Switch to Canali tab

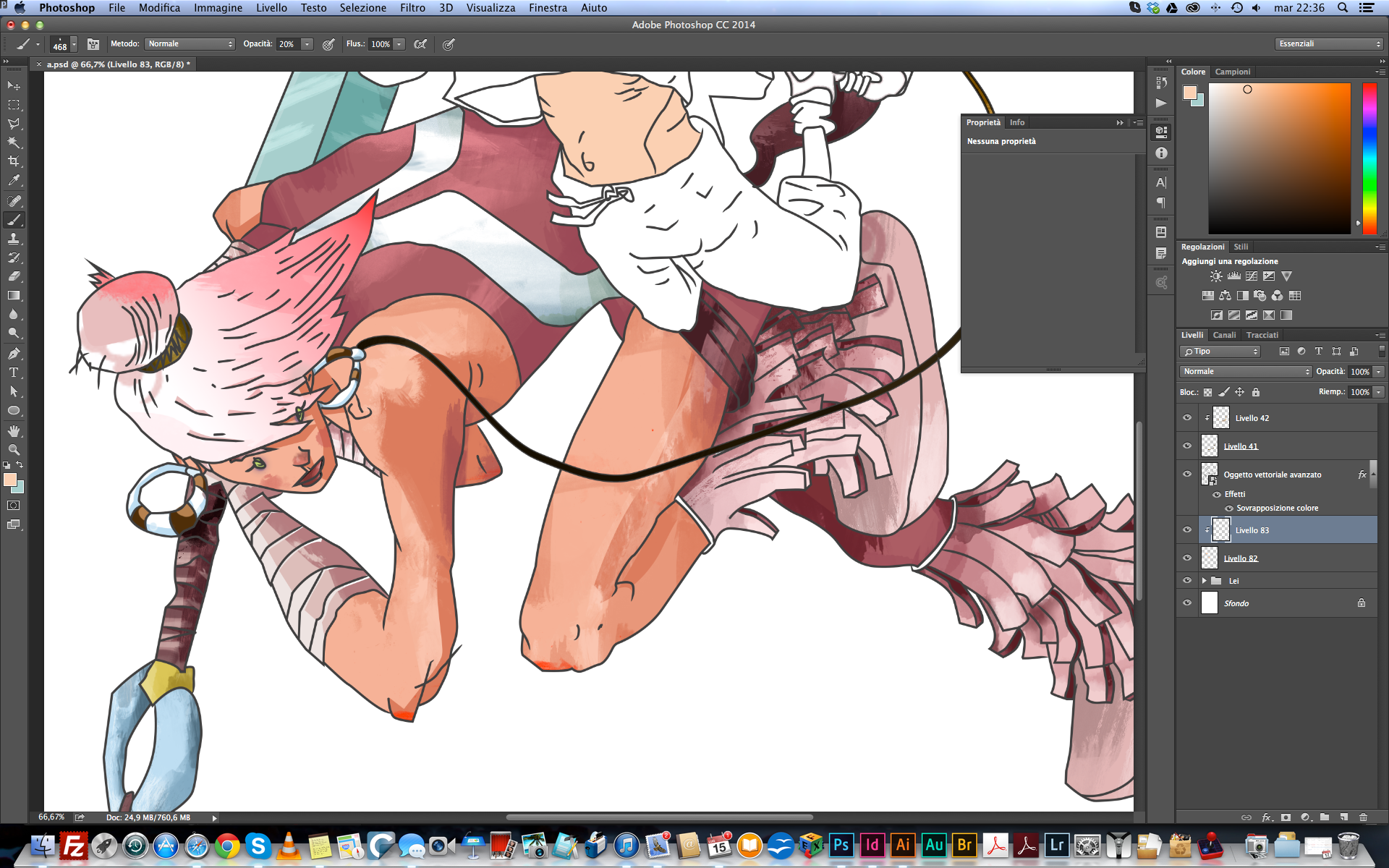(1224, 336)
